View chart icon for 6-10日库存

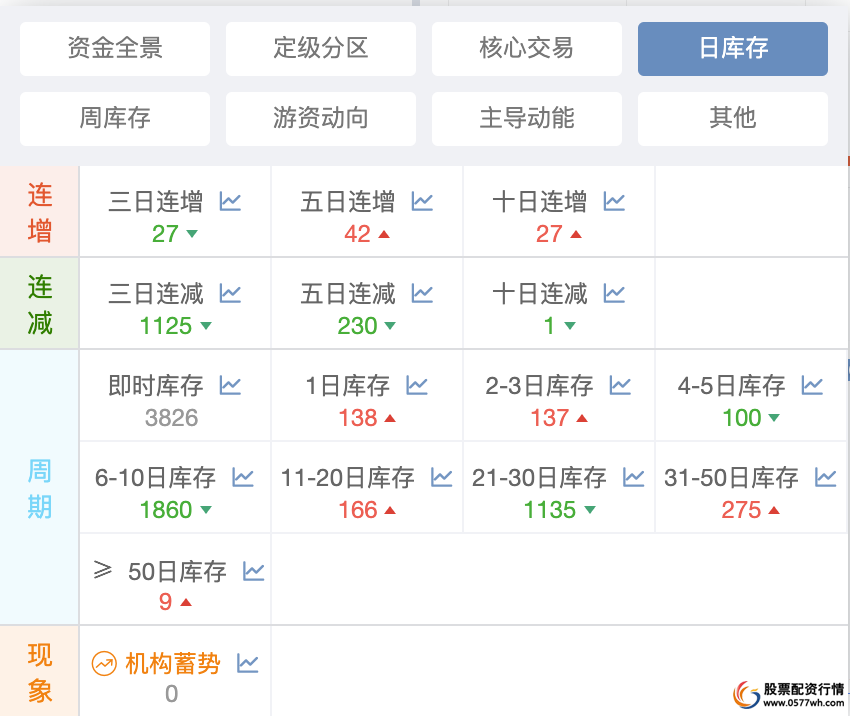coord(243,477)
